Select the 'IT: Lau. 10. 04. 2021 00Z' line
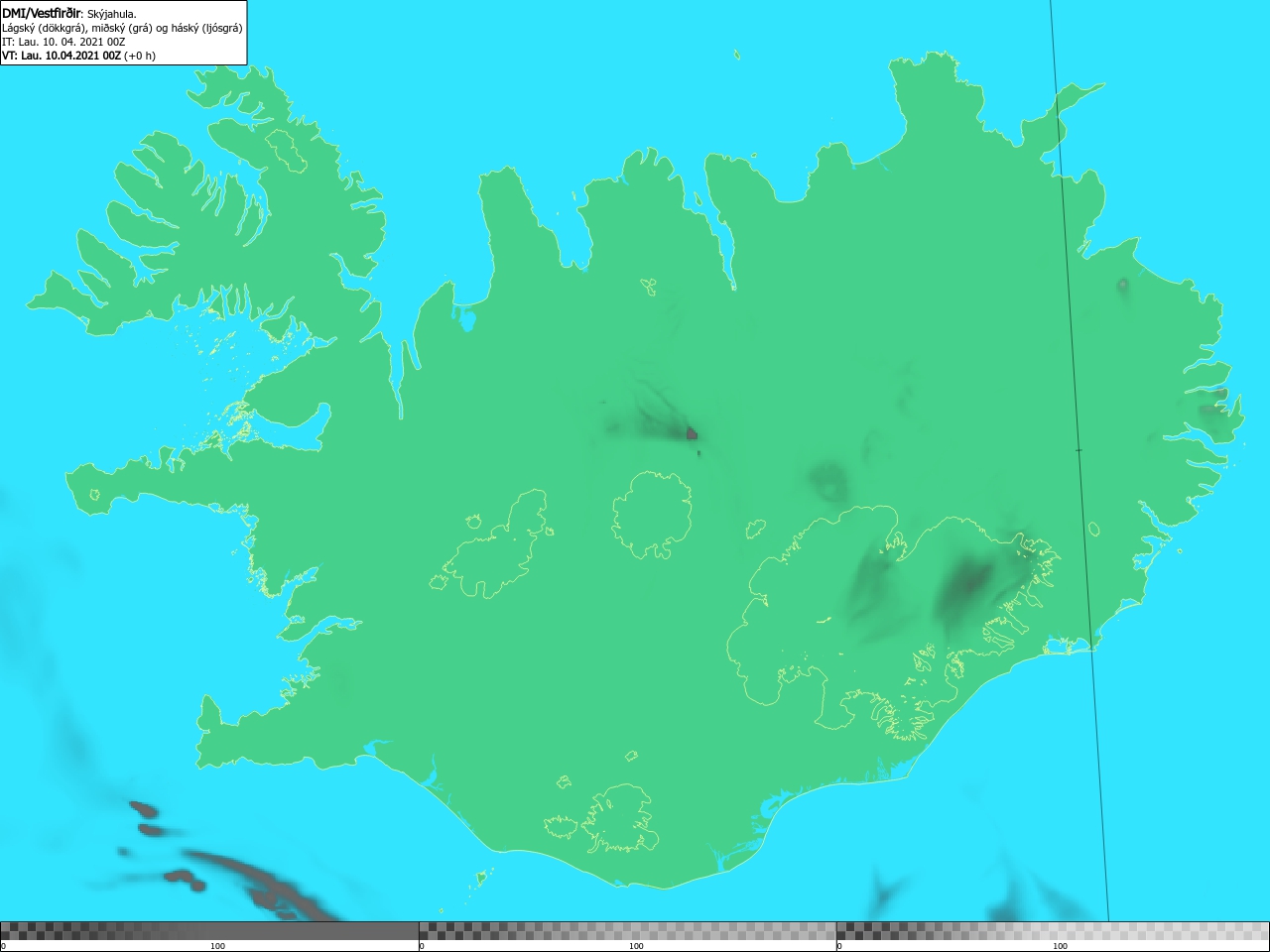The height and width of the screenshot is (952, 1270). pyautogui.click(x=63, y=42)
